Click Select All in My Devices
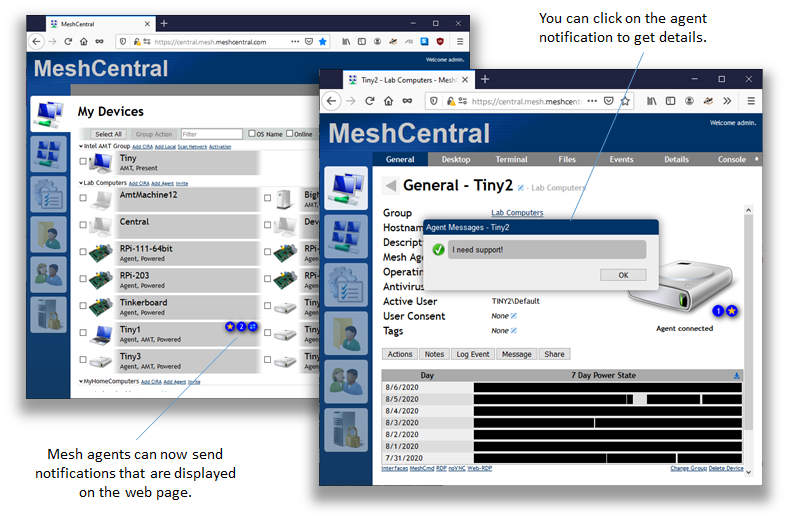The height and width of the screenshot is (520, 787). [108, 134]
